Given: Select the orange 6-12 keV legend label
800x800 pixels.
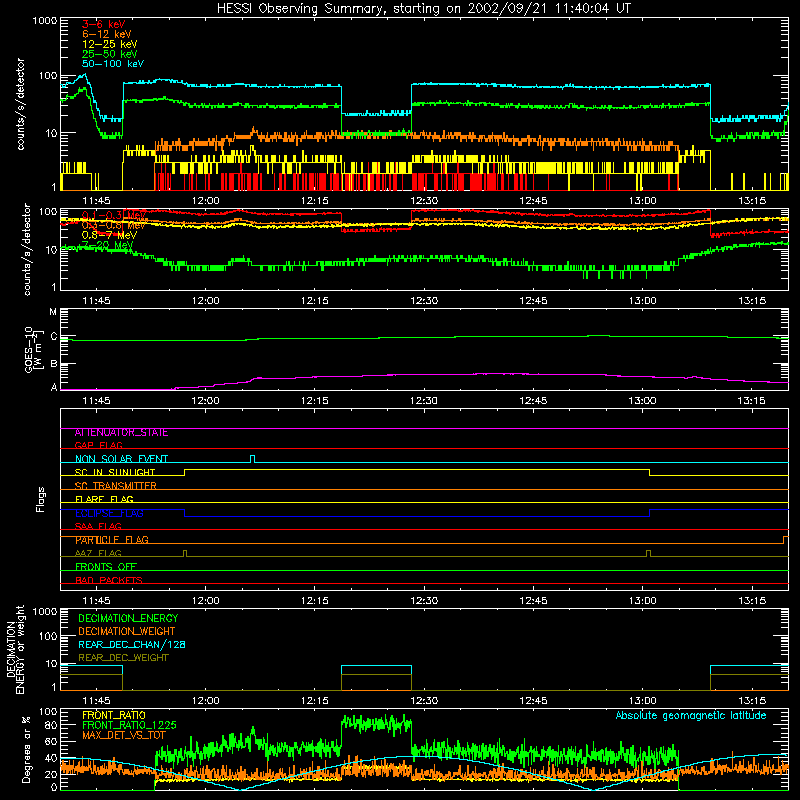Looking at the screenshot, I should coord(106,34).
